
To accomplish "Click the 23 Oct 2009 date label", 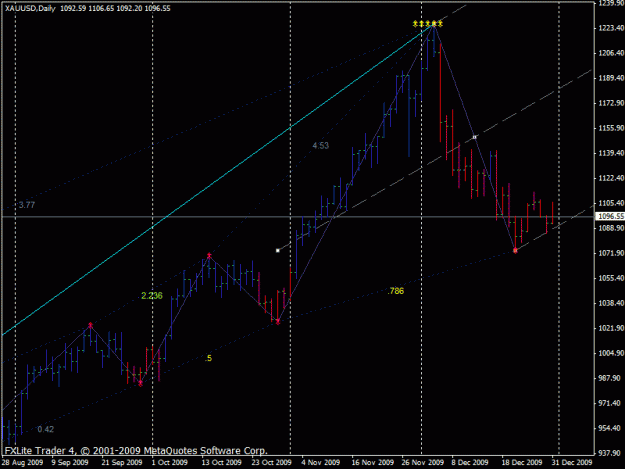I will click(x=271, y=463).
